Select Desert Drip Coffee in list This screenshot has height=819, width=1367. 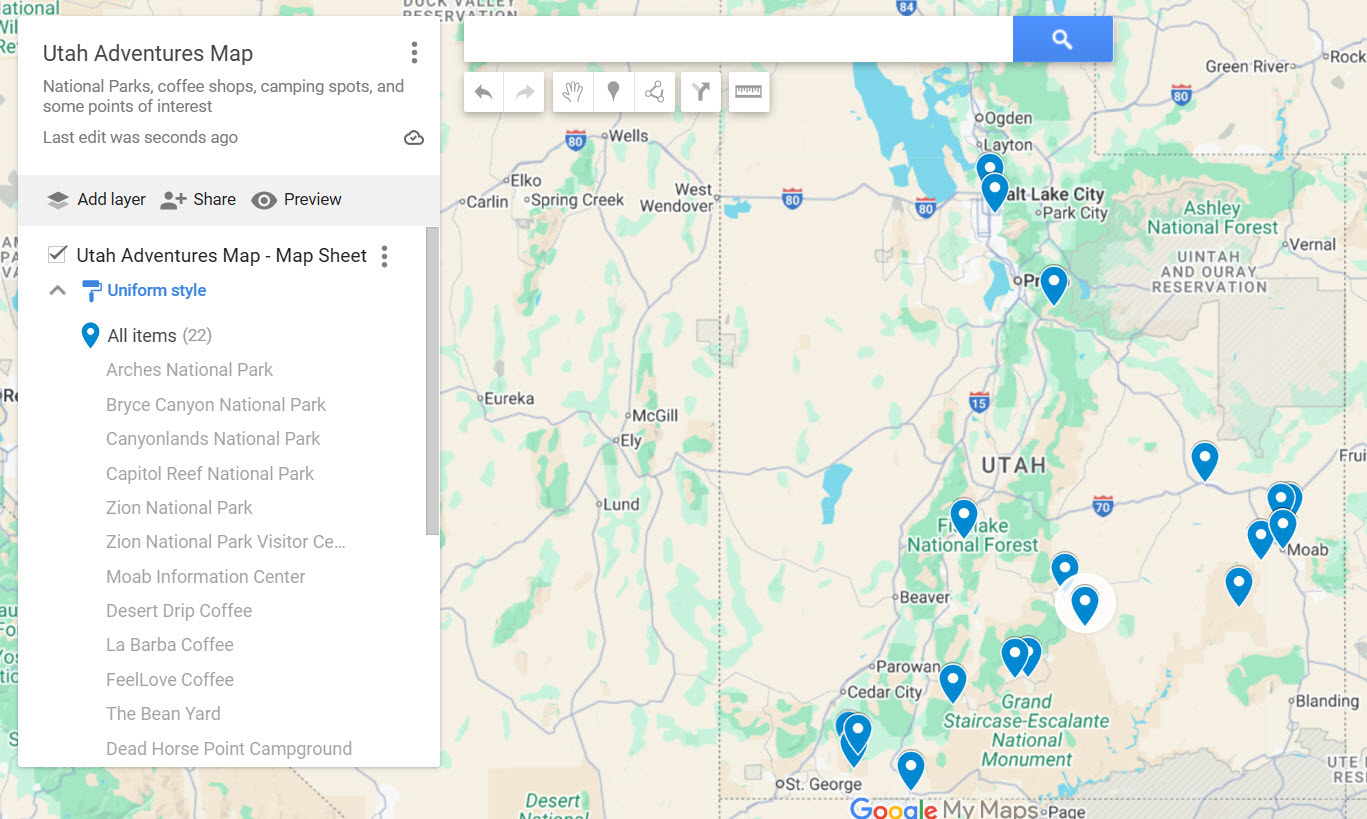coord(179,611)
